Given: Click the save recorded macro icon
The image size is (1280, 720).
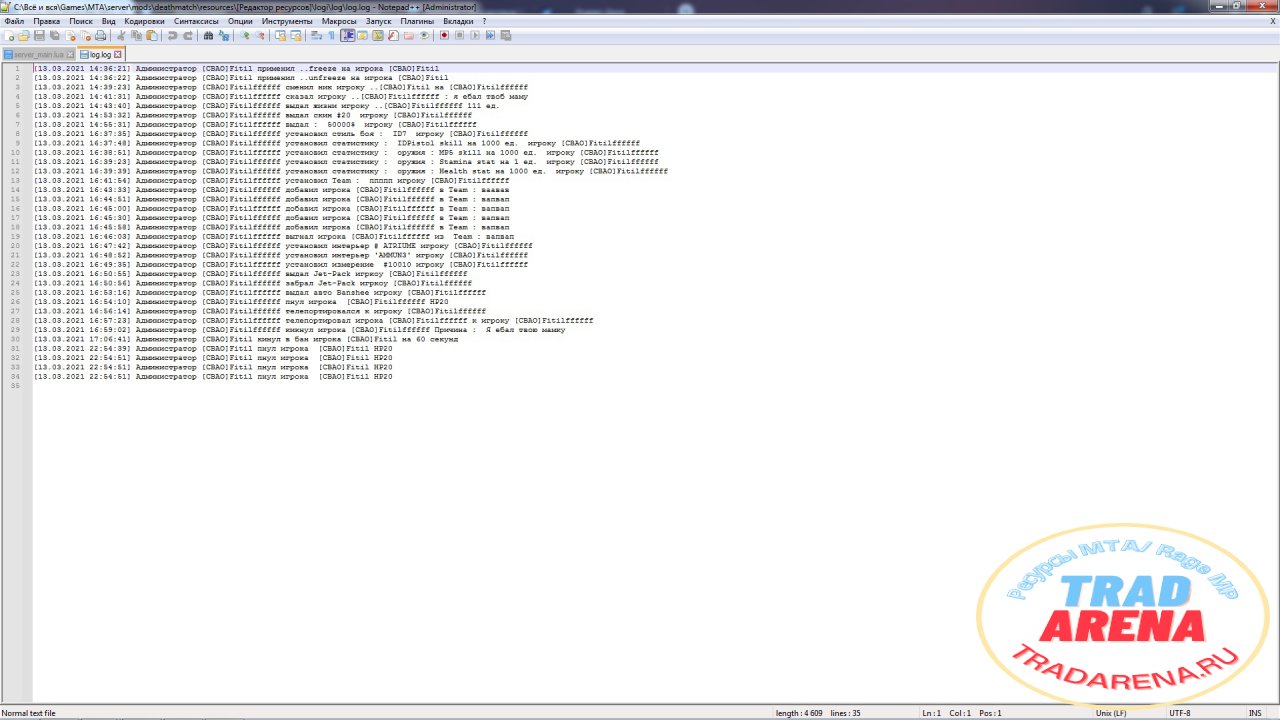Looking at the screenshot, I should pos(505,35).
